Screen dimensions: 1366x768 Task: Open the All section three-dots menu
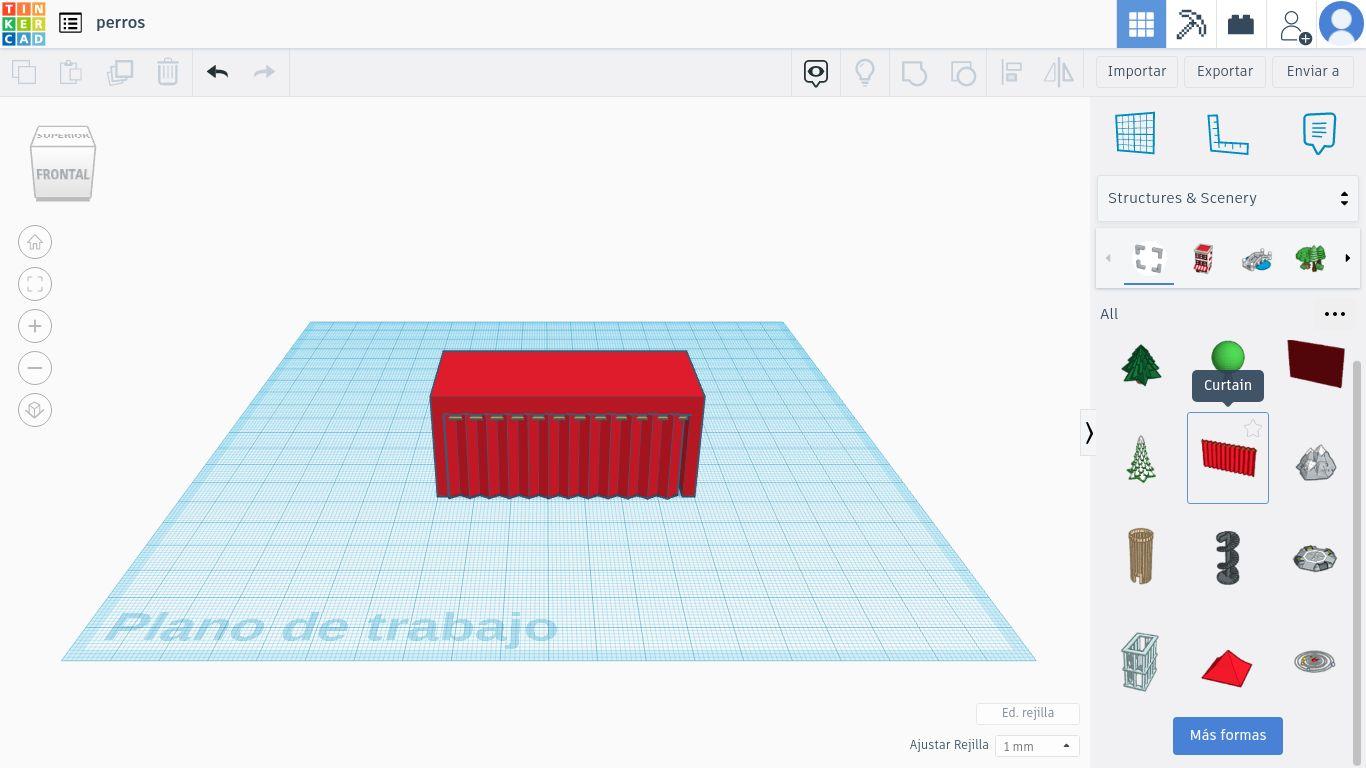pyautogui.click(x=1335, y=314)
